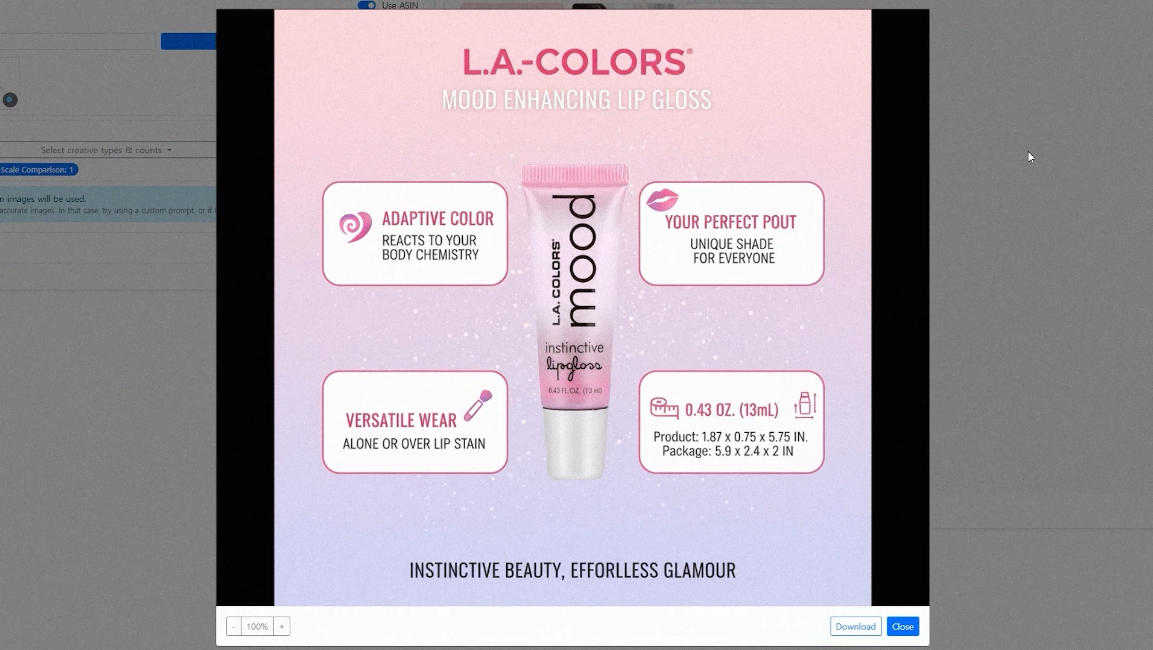
Task: Download the lip gloss infographic image
Action: coord(855,626)
